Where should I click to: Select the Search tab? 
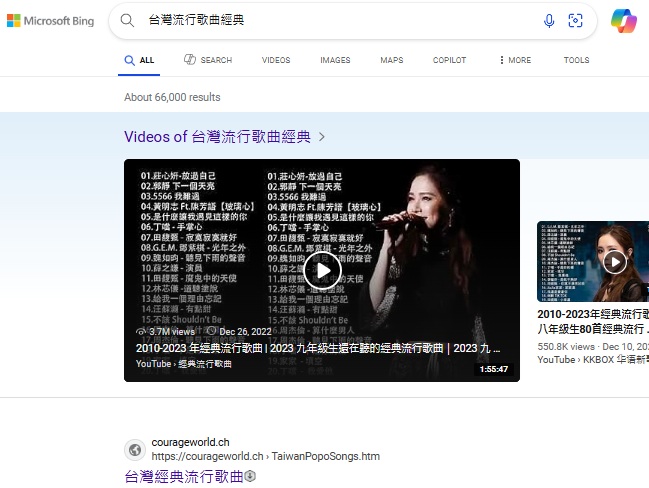pos(208,60)
